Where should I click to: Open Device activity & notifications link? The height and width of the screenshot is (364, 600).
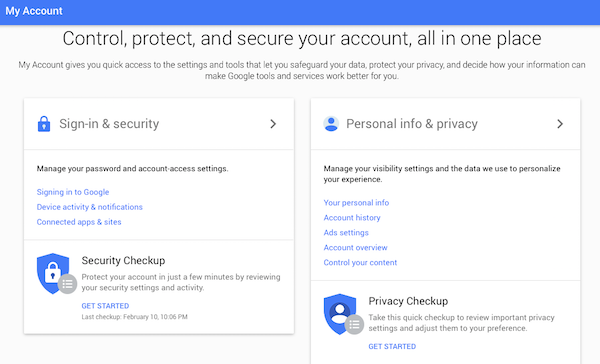pos(90,207)
